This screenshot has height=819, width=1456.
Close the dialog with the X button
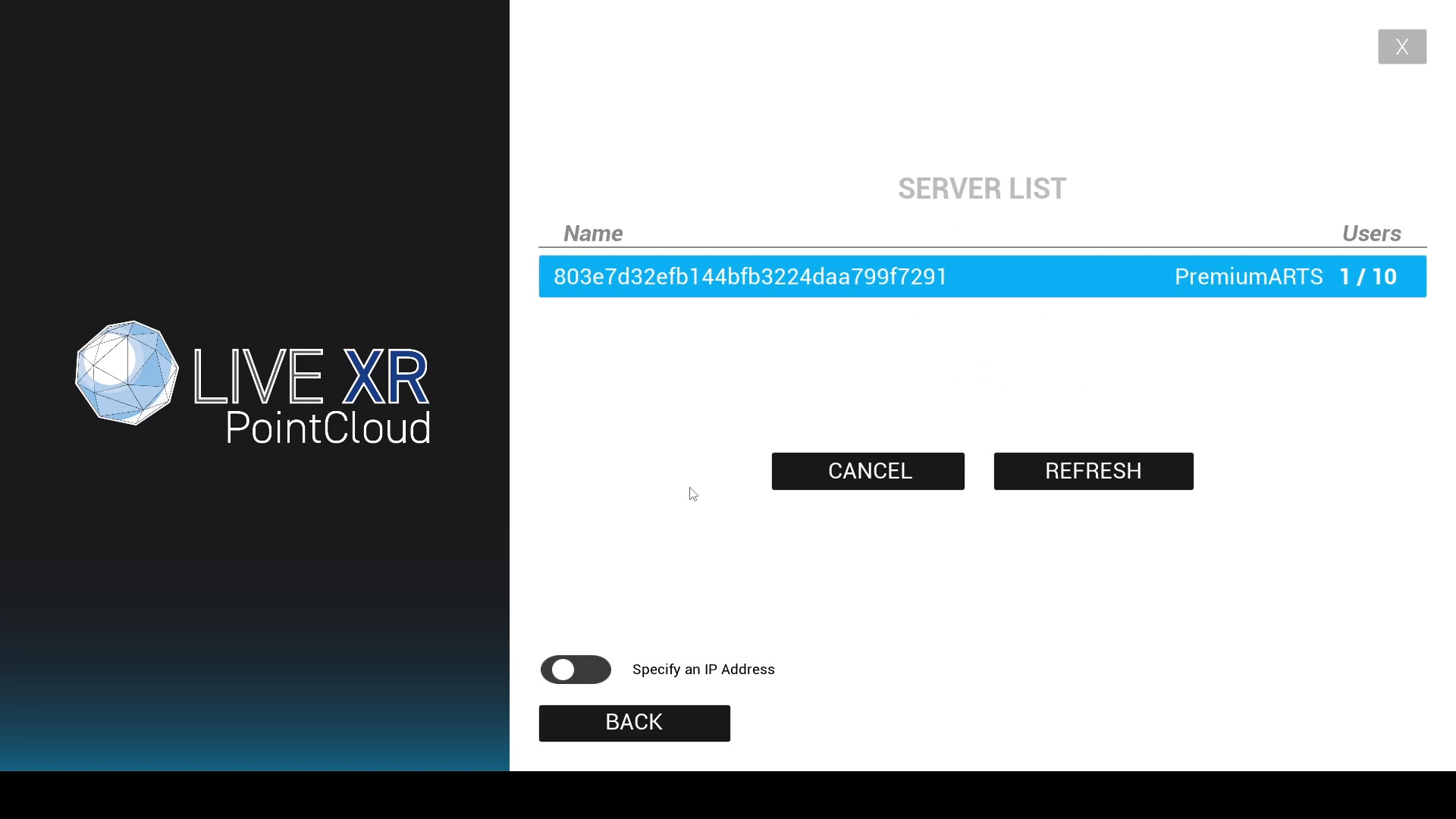(1401, 47)
